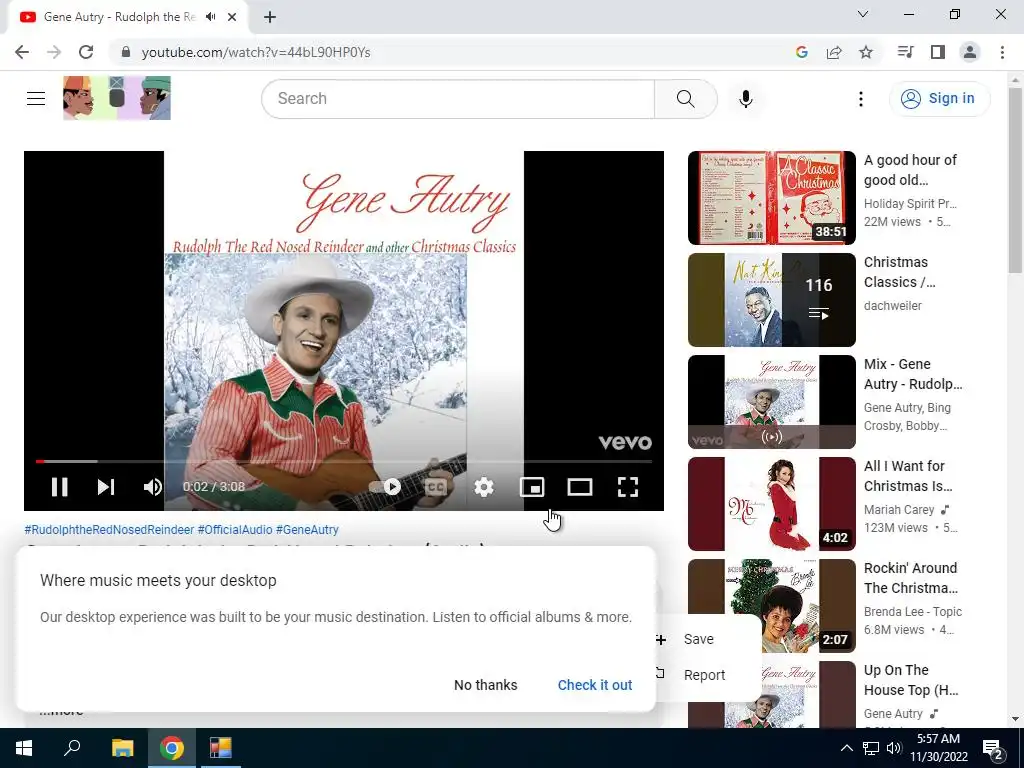Open Rockin' Around The Christmas thumbnail
1024x768 pixels.
[771, 605]
